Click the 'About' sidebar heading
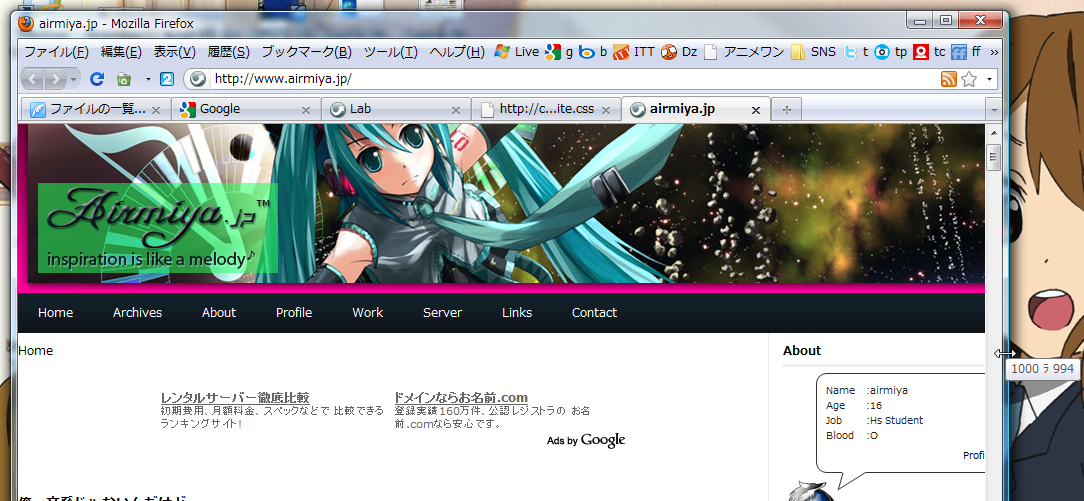Screen dimensions: 1084x501 point(802,351)
